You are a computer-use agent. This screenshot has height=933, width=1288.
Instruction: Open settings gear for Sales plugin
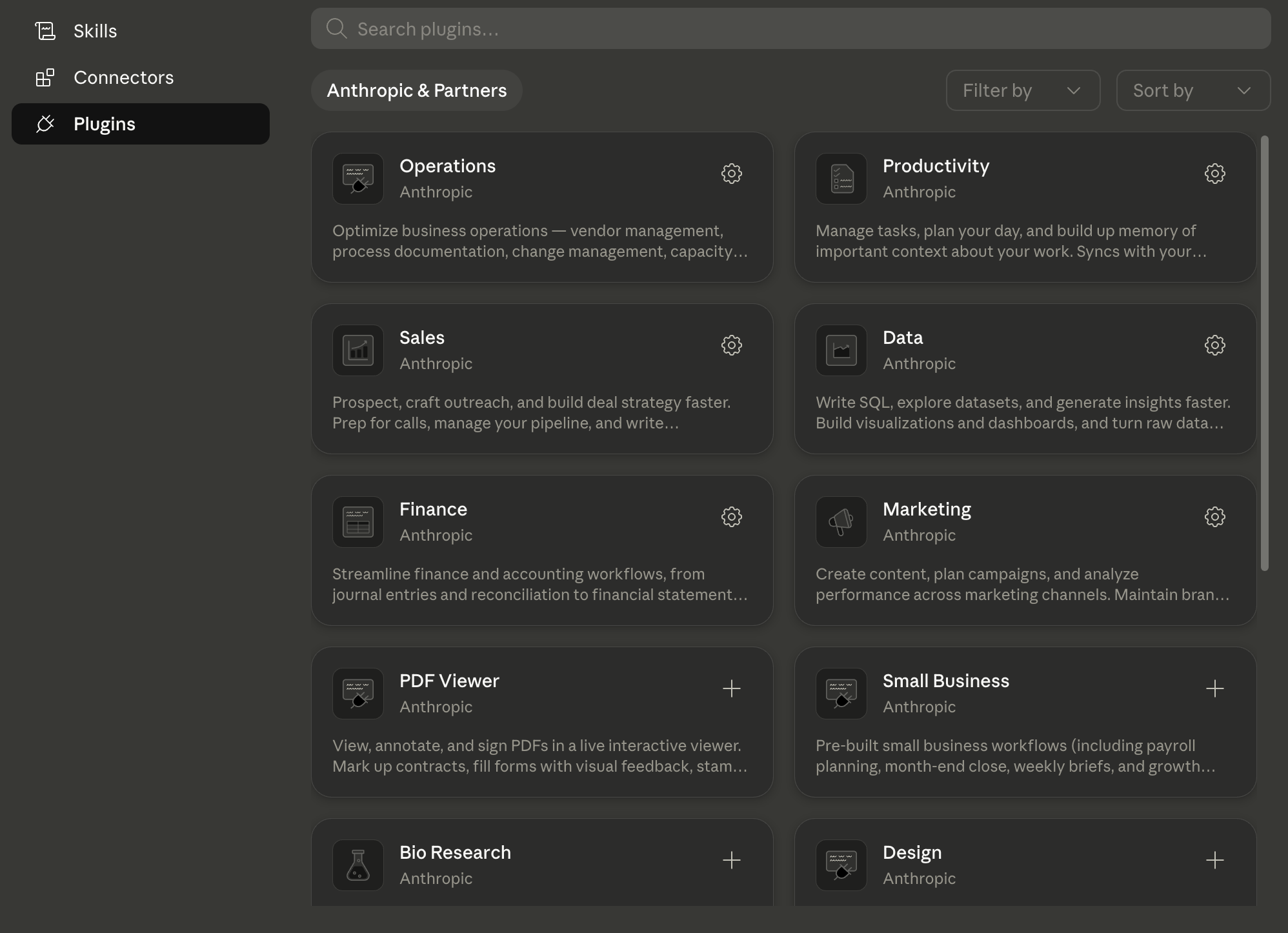731,345
